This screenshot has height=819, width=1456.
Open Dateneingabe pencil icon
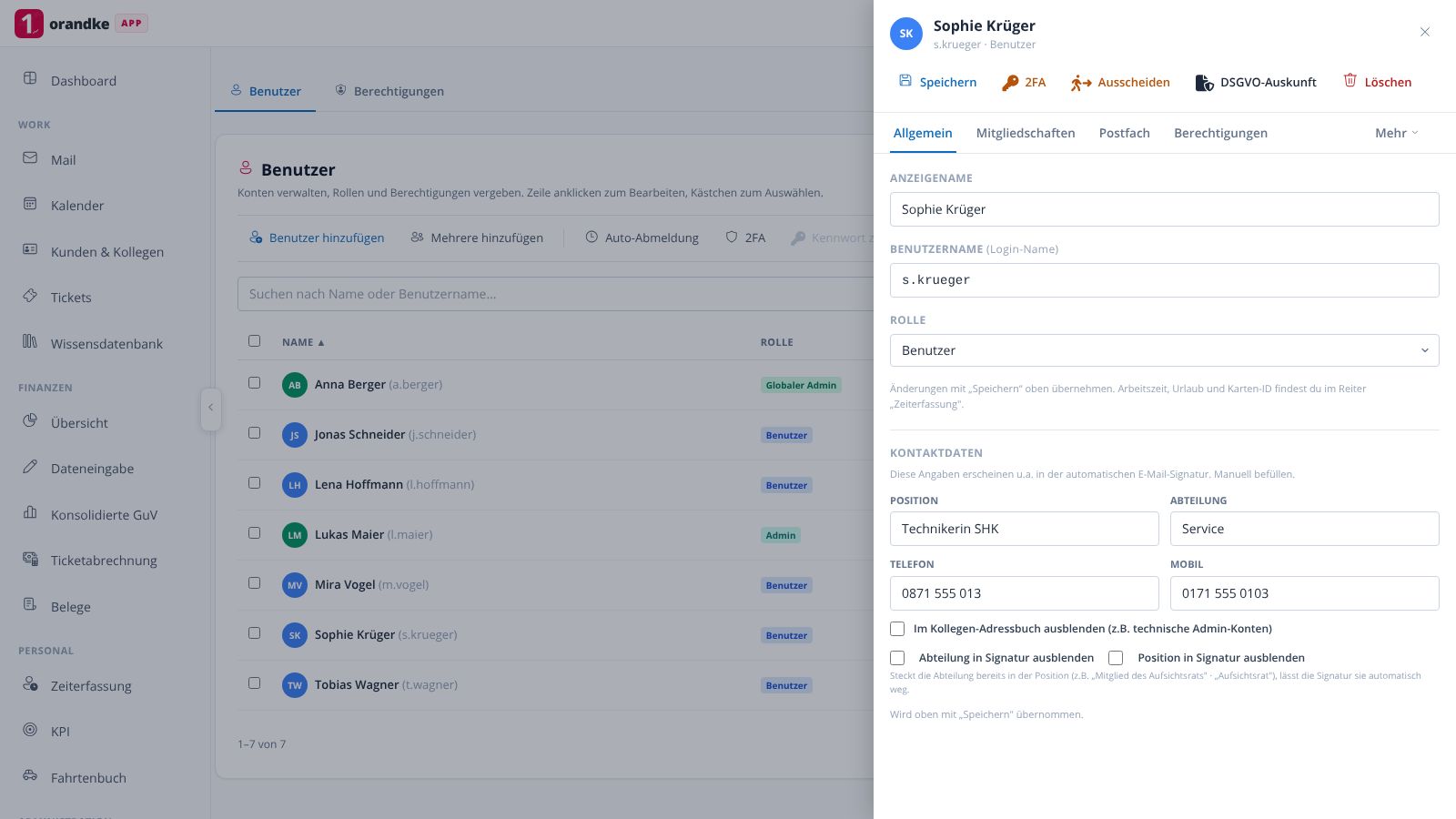(30, 467)
